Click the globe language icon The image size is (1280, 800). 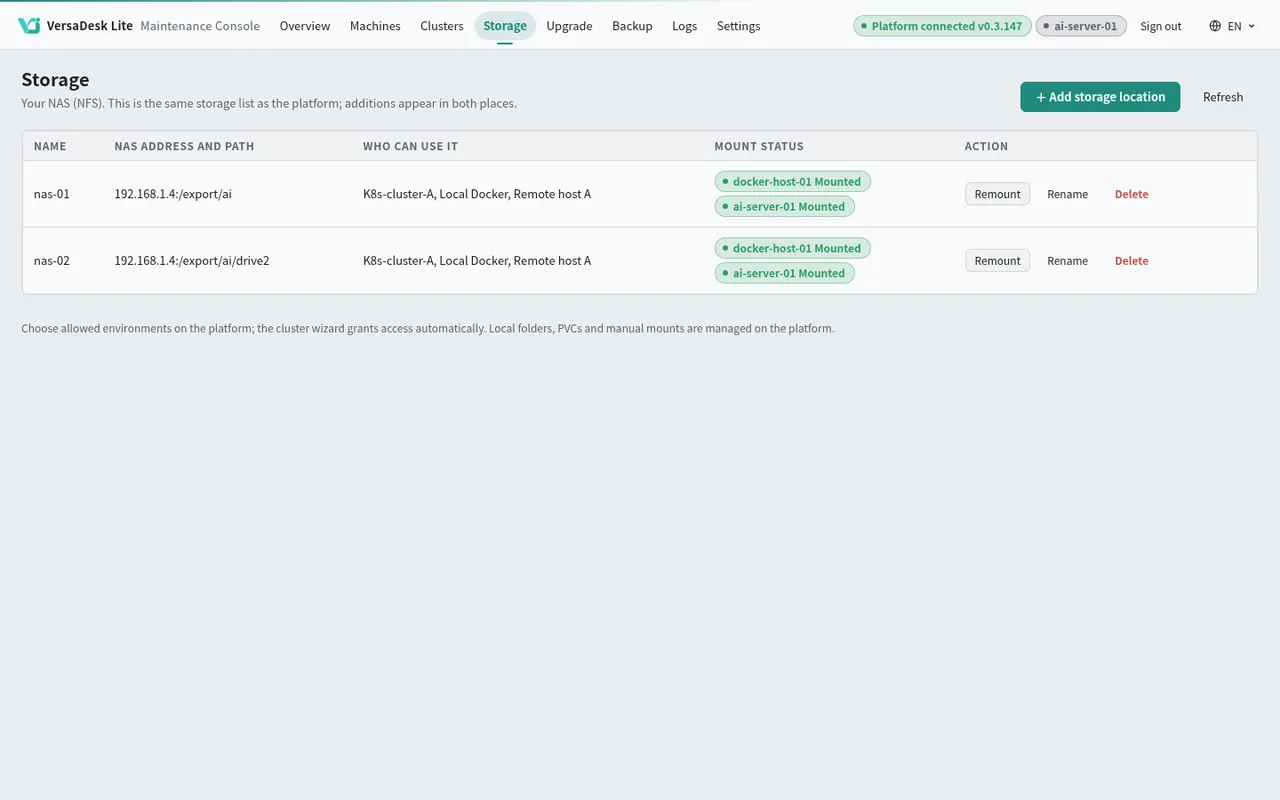pos(1215,26)
